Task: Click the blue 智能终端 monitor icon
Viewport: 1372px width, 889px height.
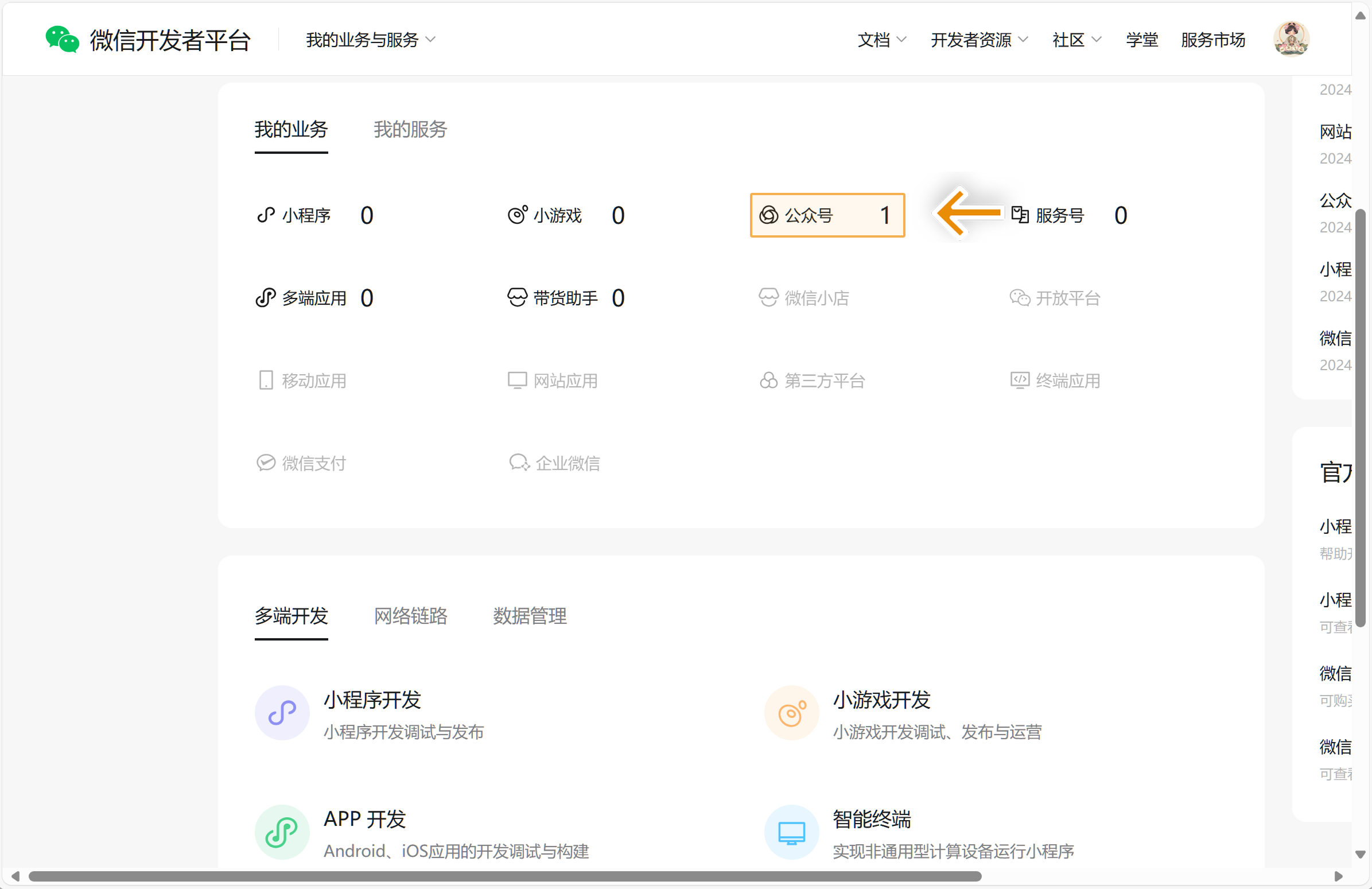Action: [791, 832]
